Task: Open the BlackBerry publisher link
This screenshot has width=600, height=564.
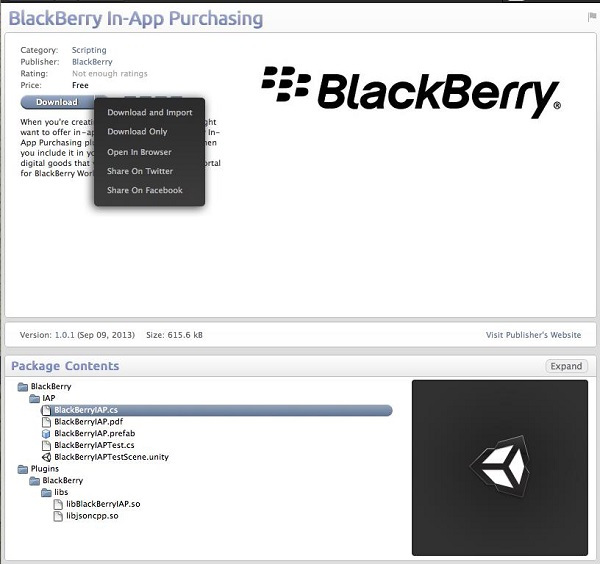Action: 92,62
